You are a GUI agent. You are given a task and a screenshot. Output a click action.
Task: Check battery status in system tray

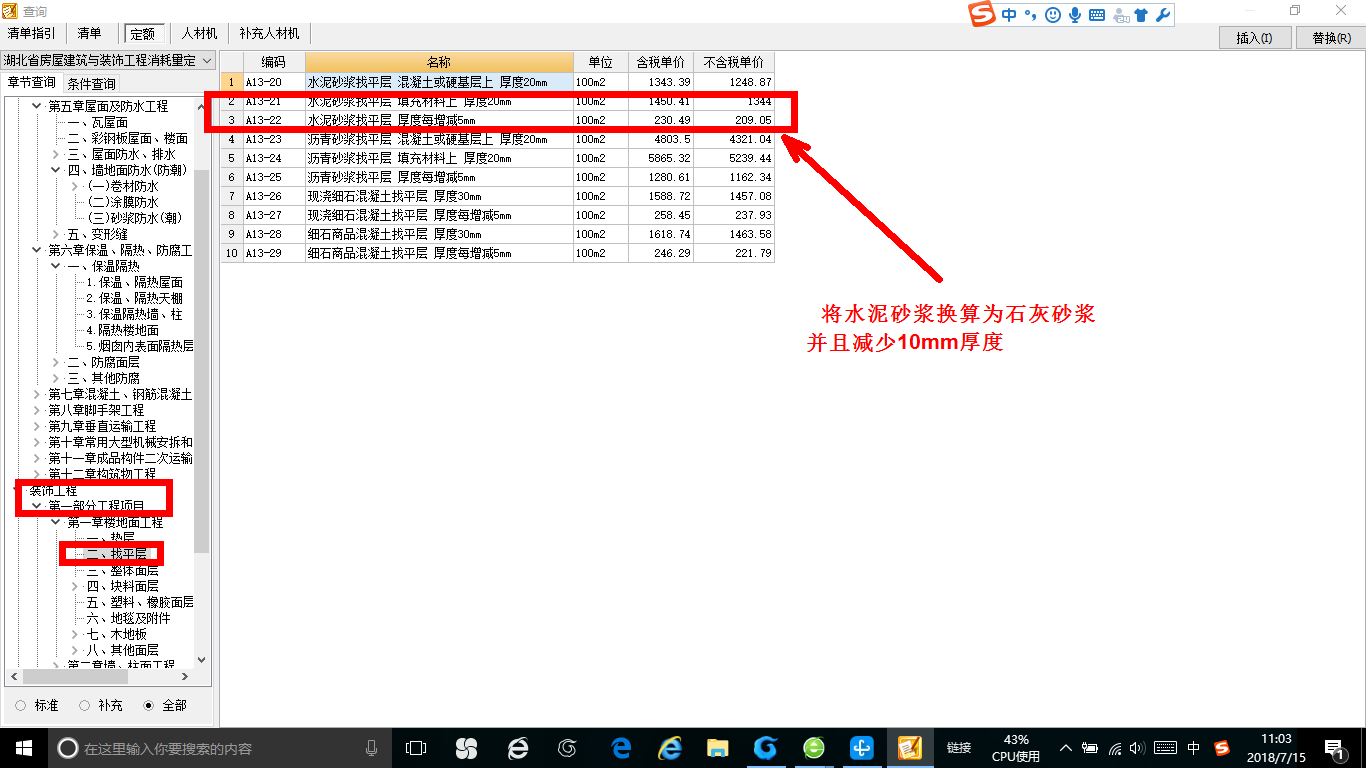(1090, 748)
